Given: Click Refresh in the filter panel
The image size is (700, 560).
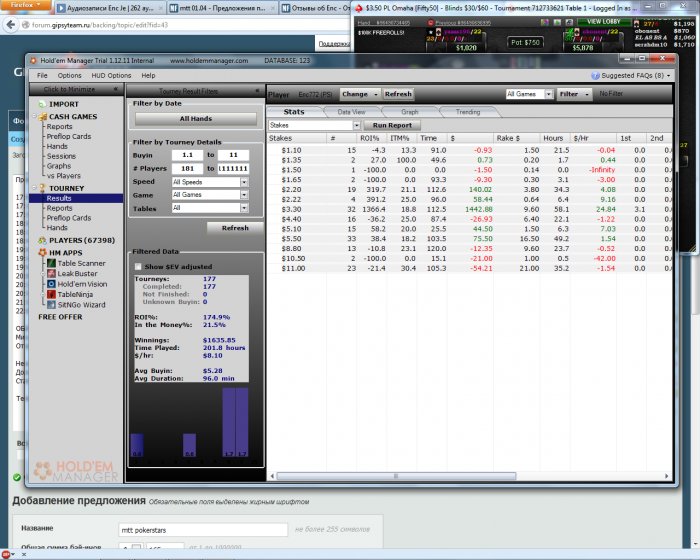Looking at the screenshot, I should (235, 228).
